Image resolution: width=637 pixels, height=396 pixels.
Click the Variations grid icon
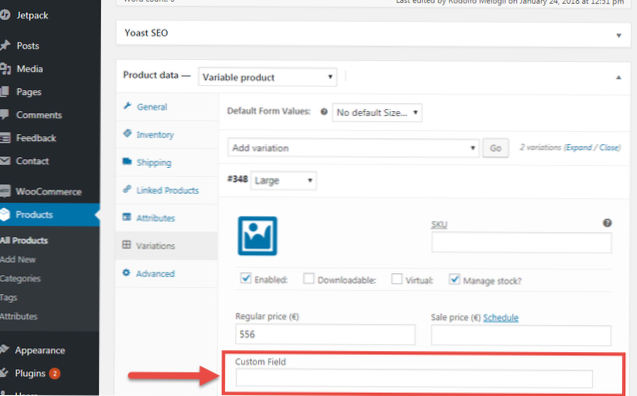click(127, 245)
